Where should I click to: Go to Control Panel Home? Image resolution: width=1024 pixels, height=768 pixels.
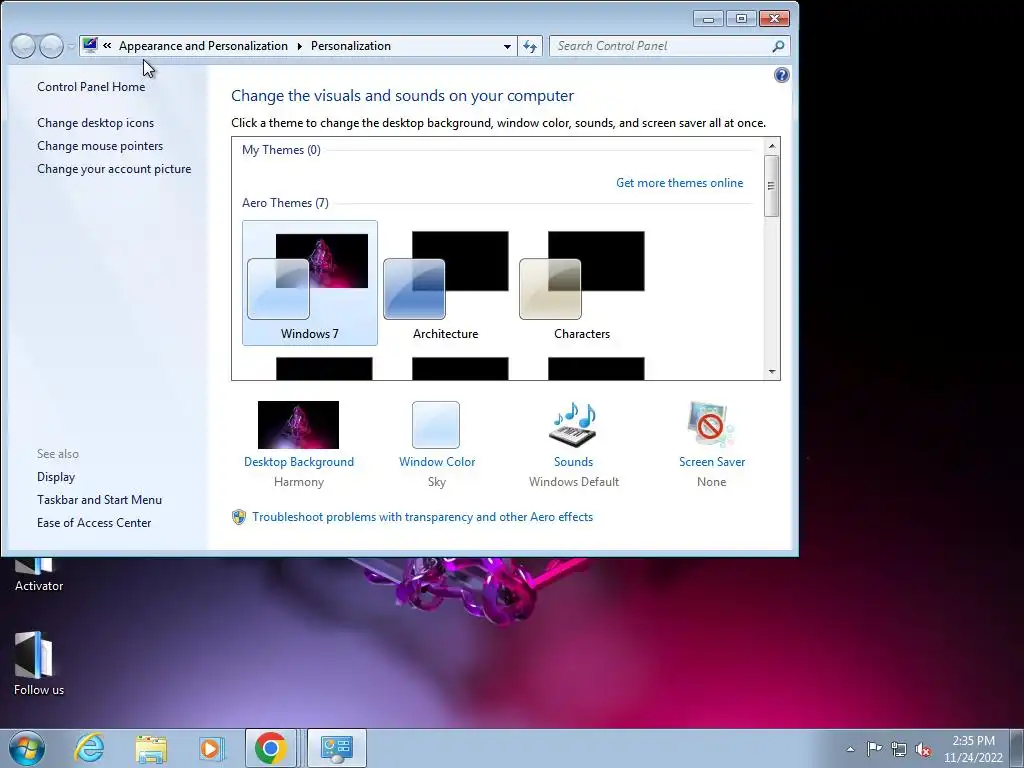click(91, 87)
